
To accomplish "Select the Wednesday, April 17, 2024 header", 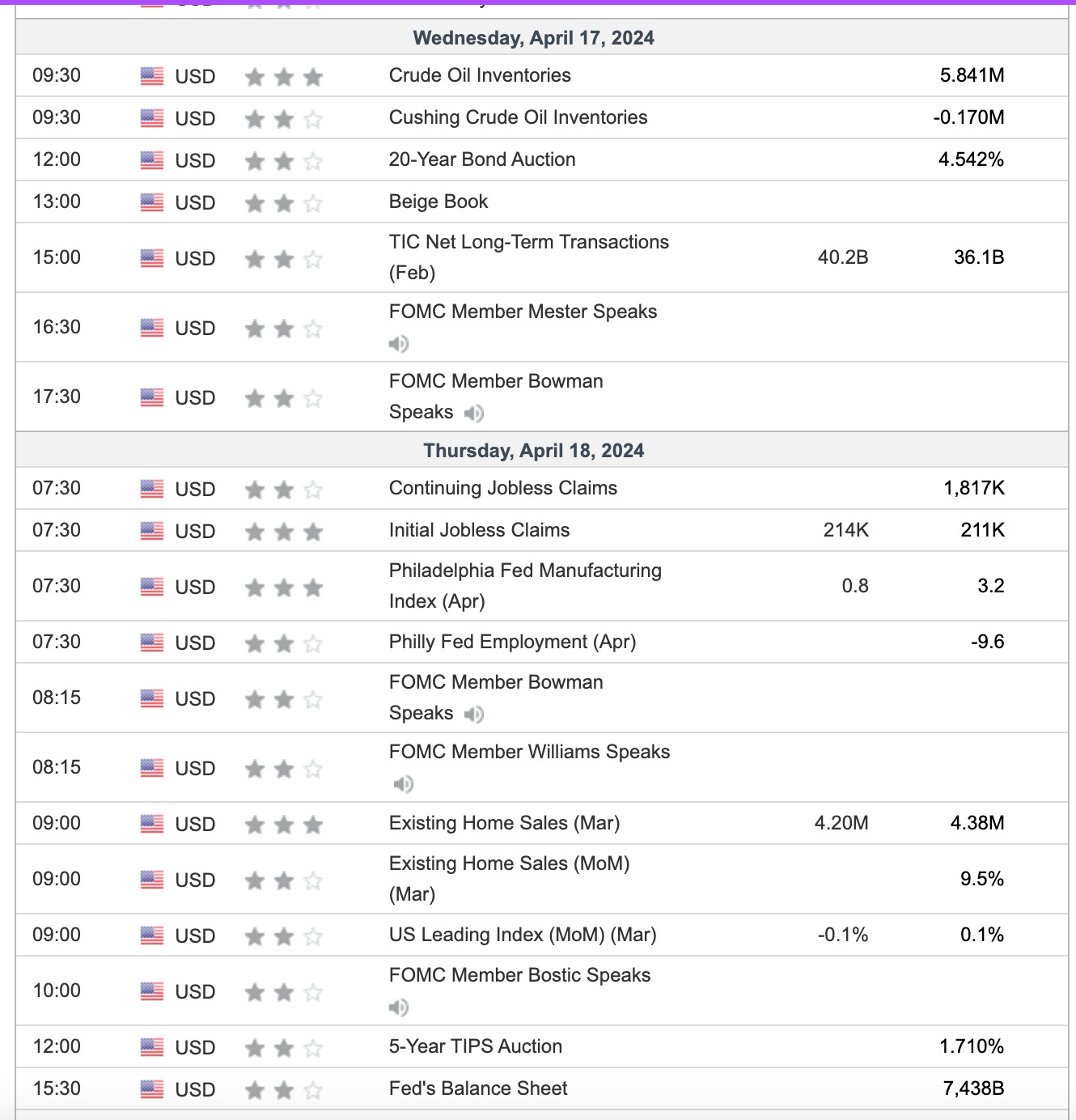I will (x=534, y=38).
